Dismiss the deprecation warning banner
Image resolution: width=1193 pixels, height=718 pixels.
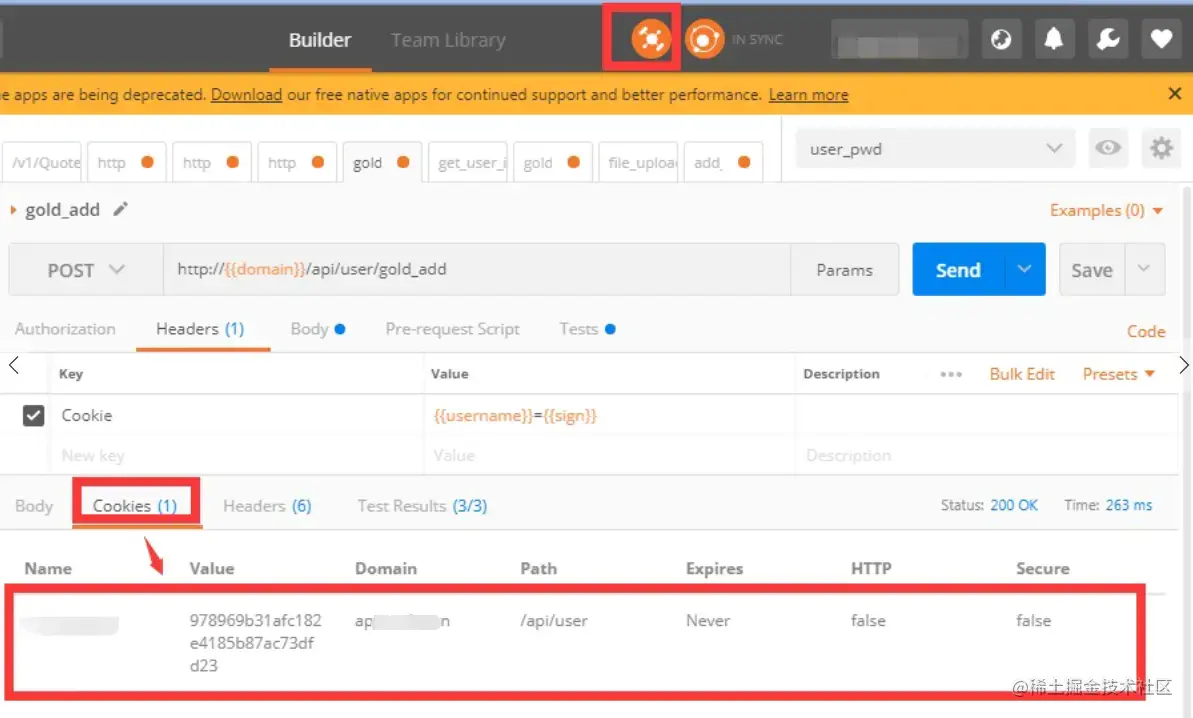click(1174, 94)
